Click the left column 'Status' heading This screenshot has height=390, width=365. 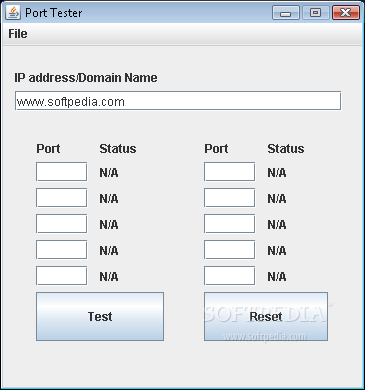pyautogui.click(x=118, y=149)
